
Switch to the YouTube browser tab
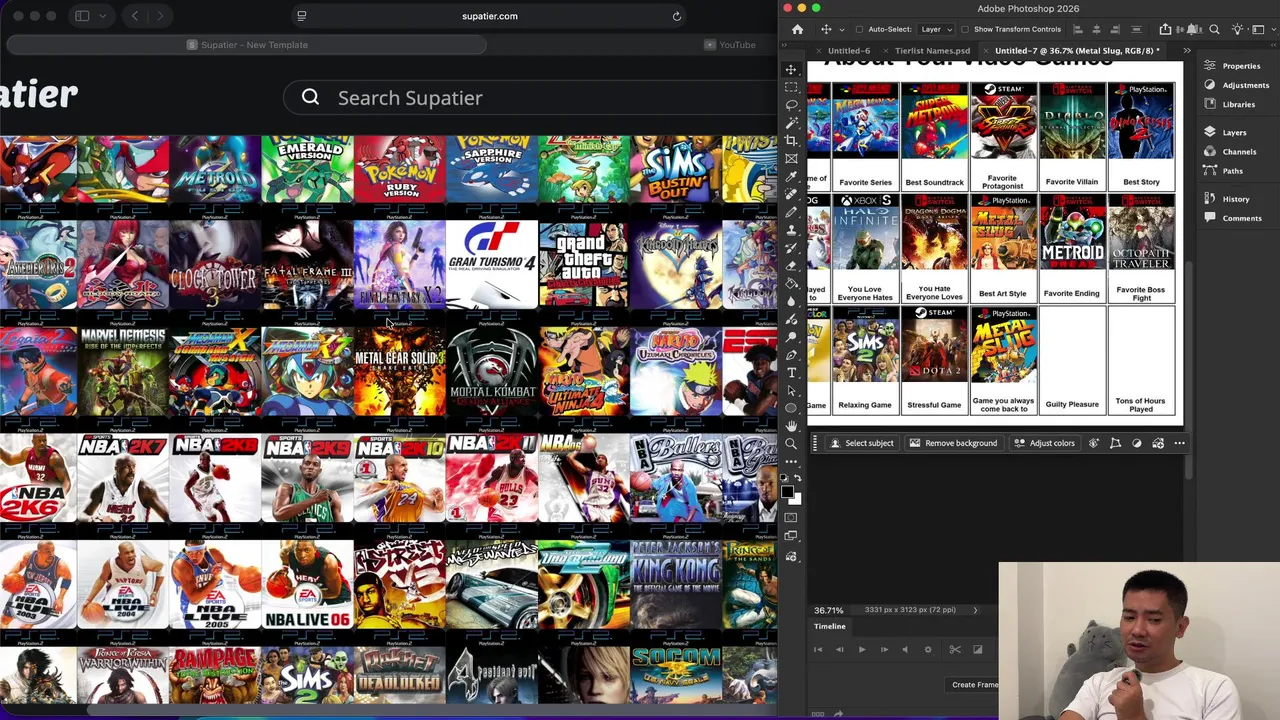(x=731, y=45)
